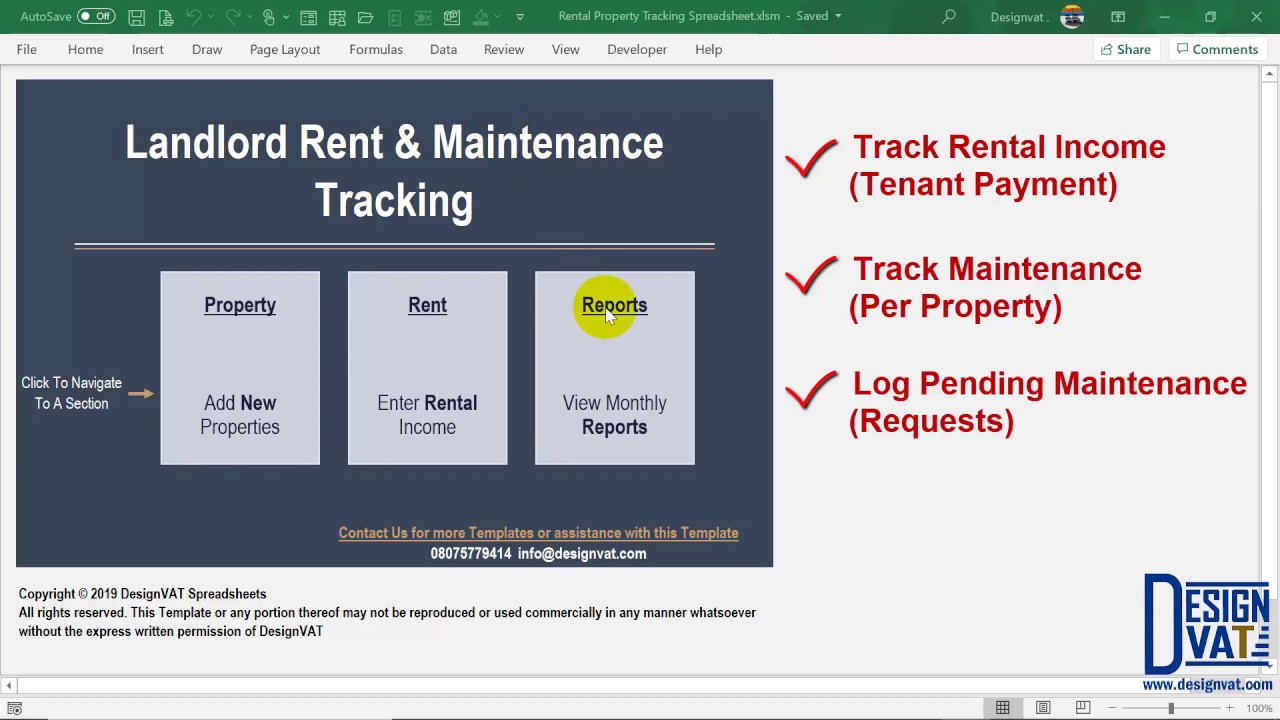Click the 'Copyright © 2019 DesignVAT Spreadsheets' line
Viewport: 1280px width, 720px height.
(x=142, y=594)
